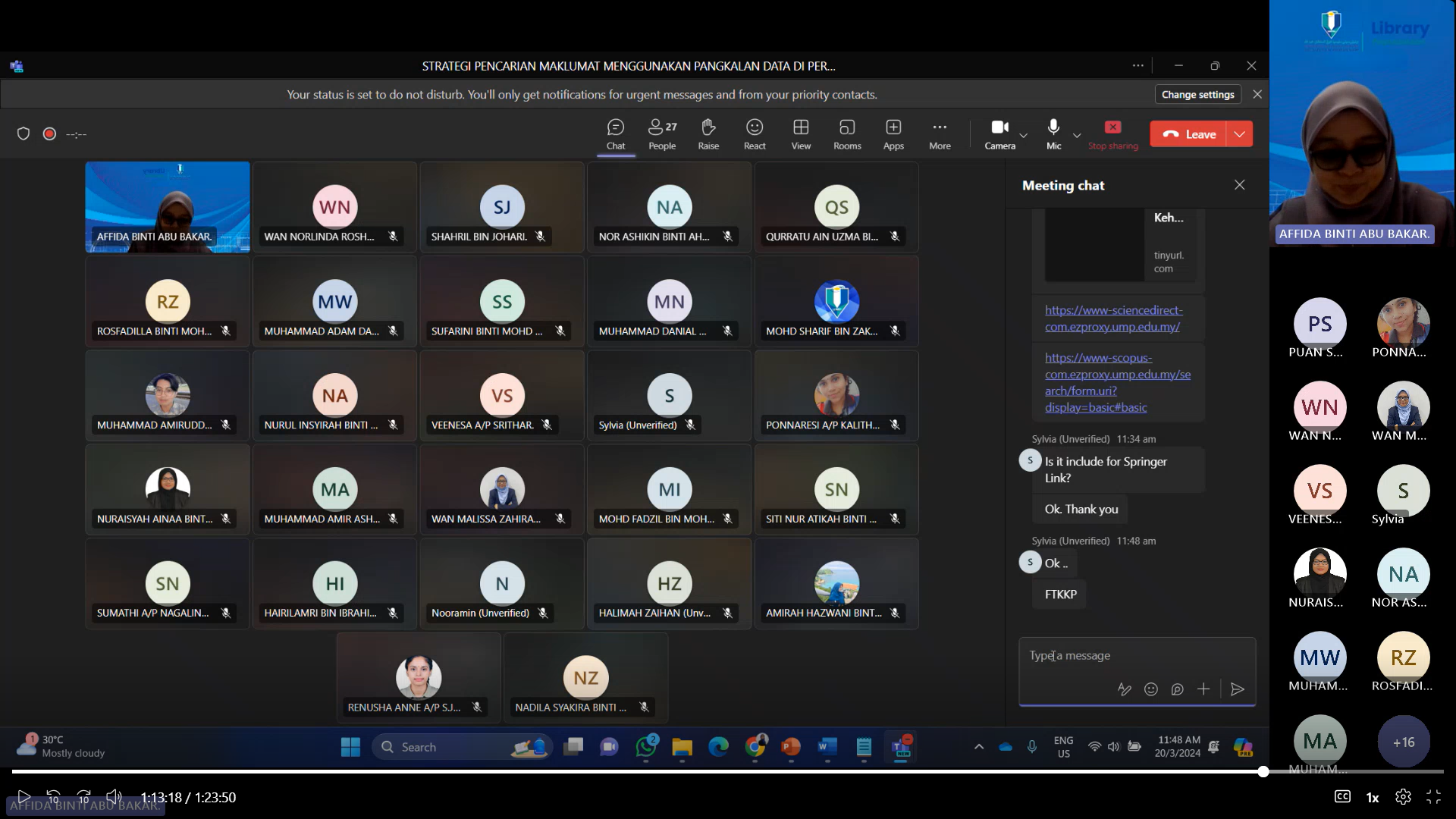Click the taskbar Search box
The height and width of the screenshot is (819, 1456).
462,747
